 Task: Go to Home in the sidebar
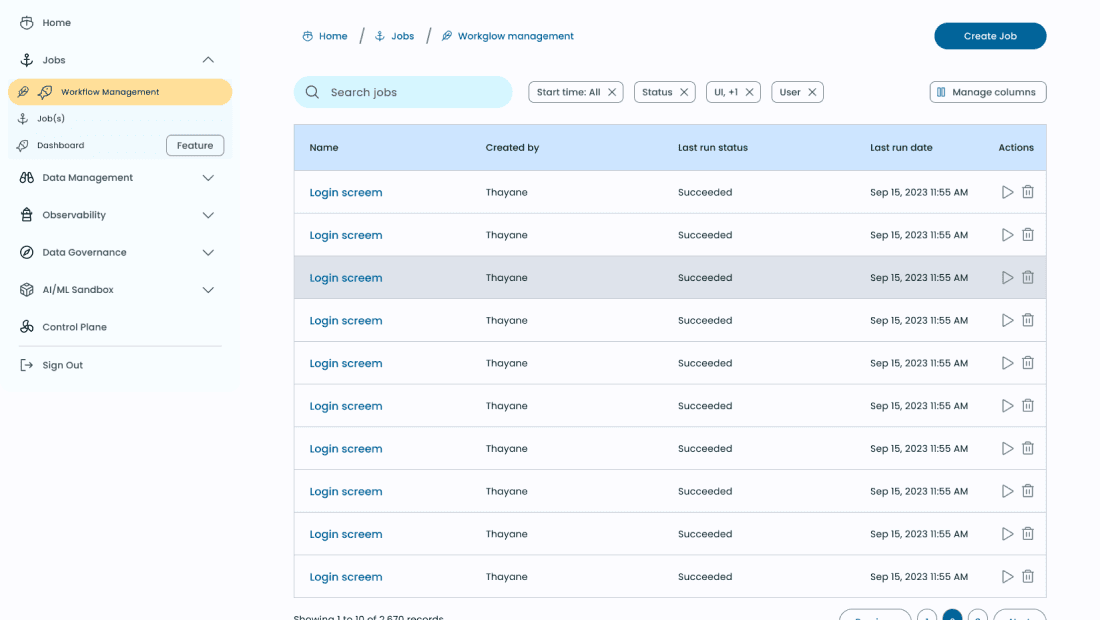pyautogui.click(x=56, y=22)
